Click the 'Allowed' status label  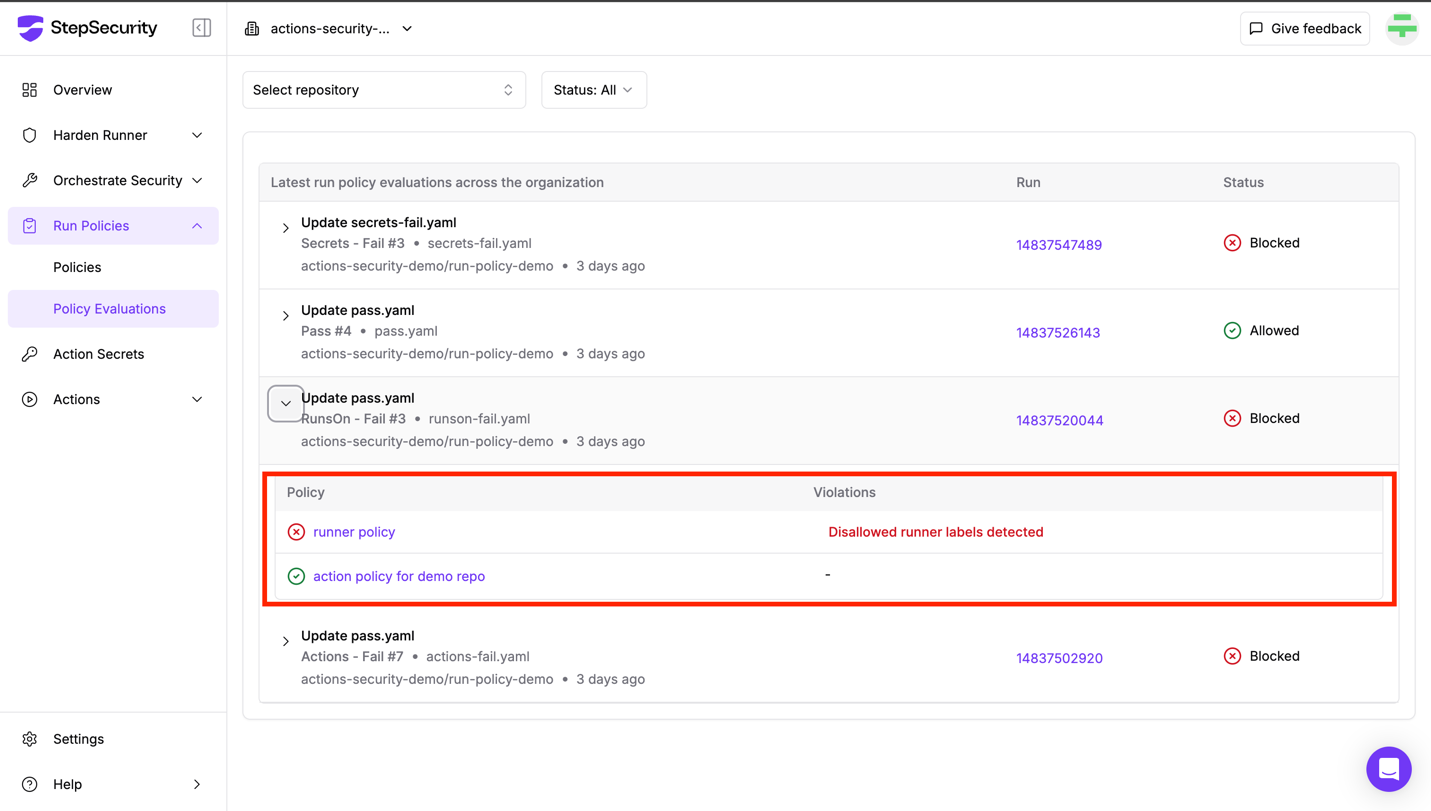click(x=1274, y=331)
